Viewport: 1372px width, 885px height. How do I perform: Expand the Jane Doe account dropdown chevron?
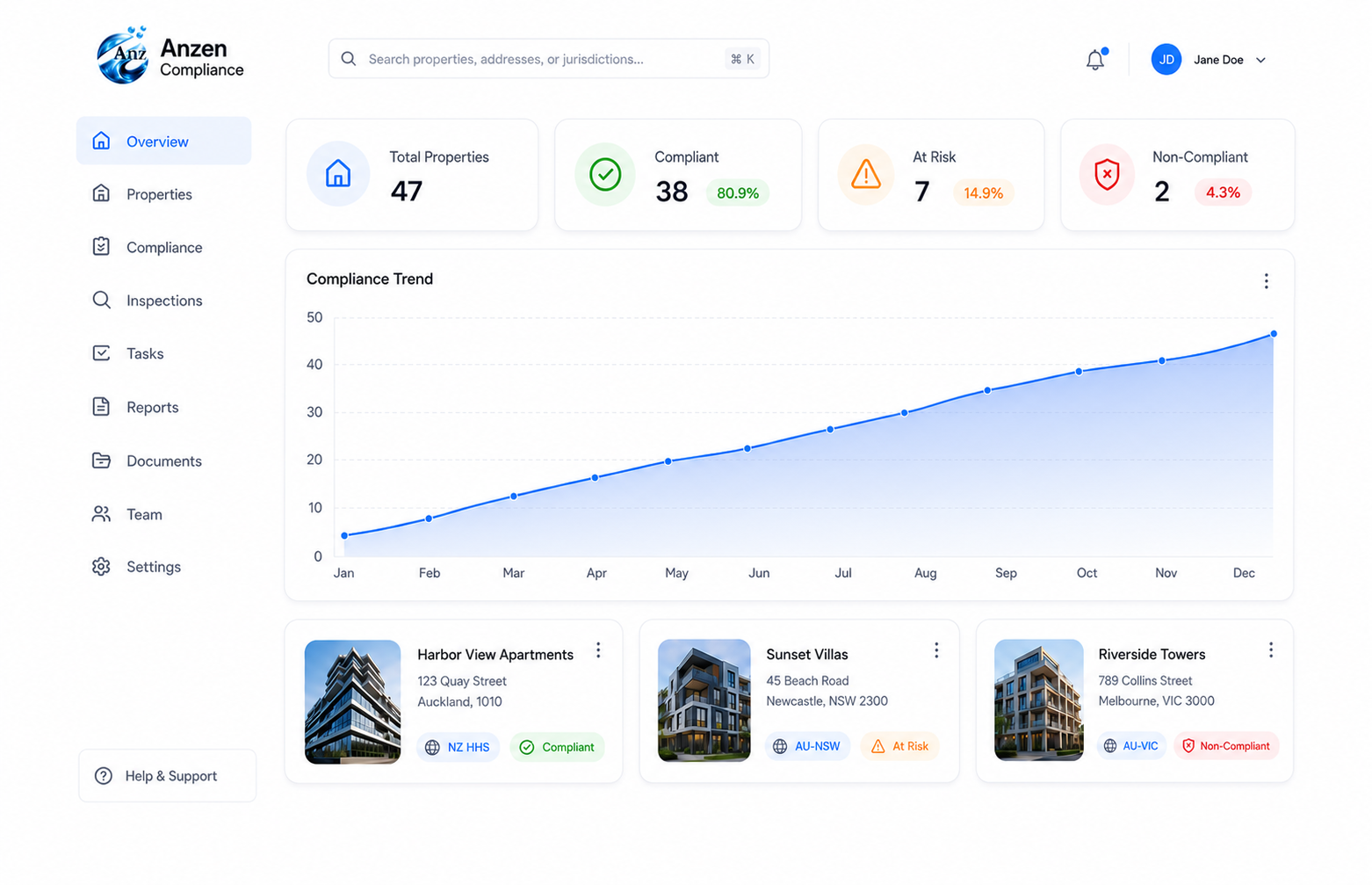click(x=1260, y=61)
